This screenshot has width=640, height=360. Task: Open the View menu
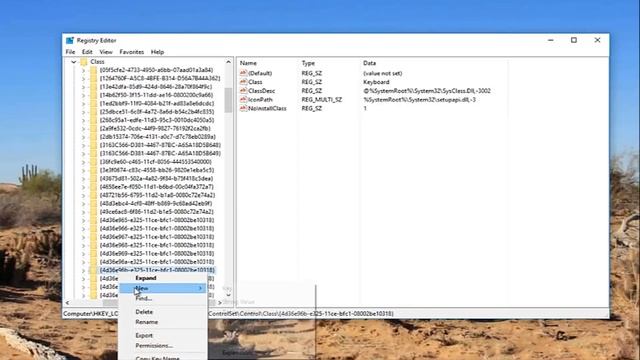(x=106, y=52)
